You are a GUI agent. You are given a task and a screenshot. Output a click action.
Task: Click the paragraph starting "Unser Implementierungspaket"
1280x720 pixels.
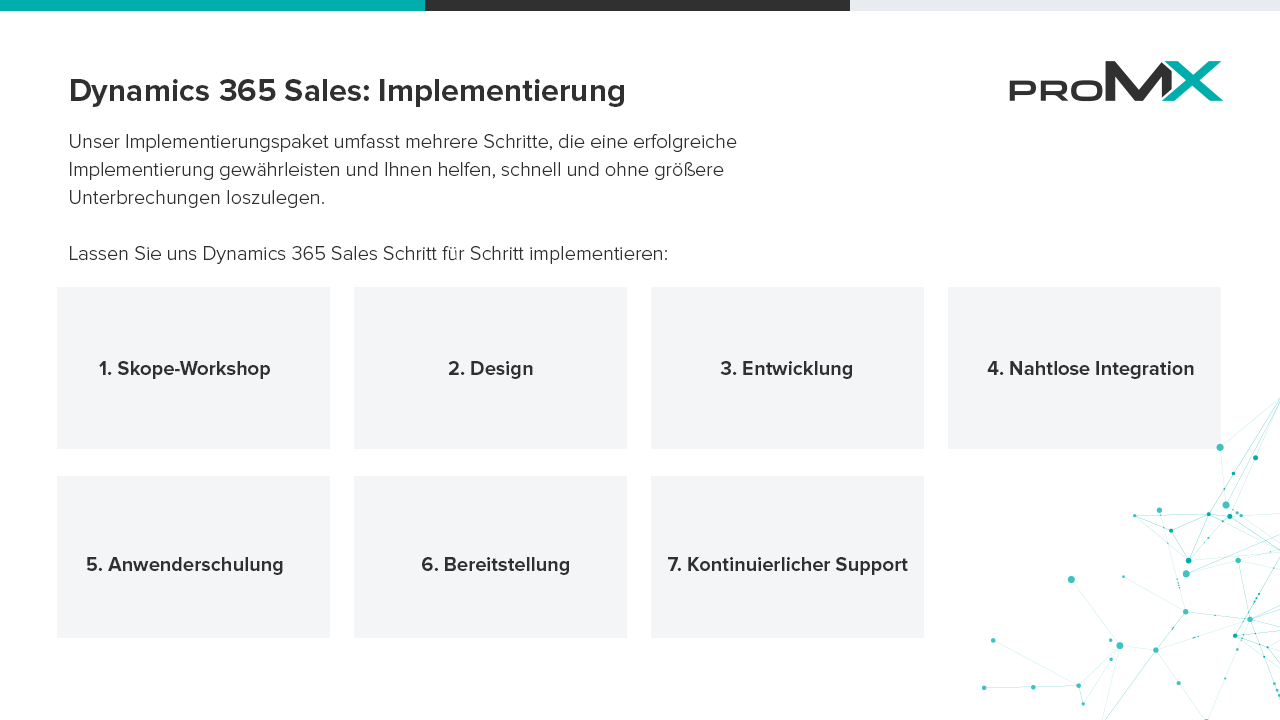(402, 170)
